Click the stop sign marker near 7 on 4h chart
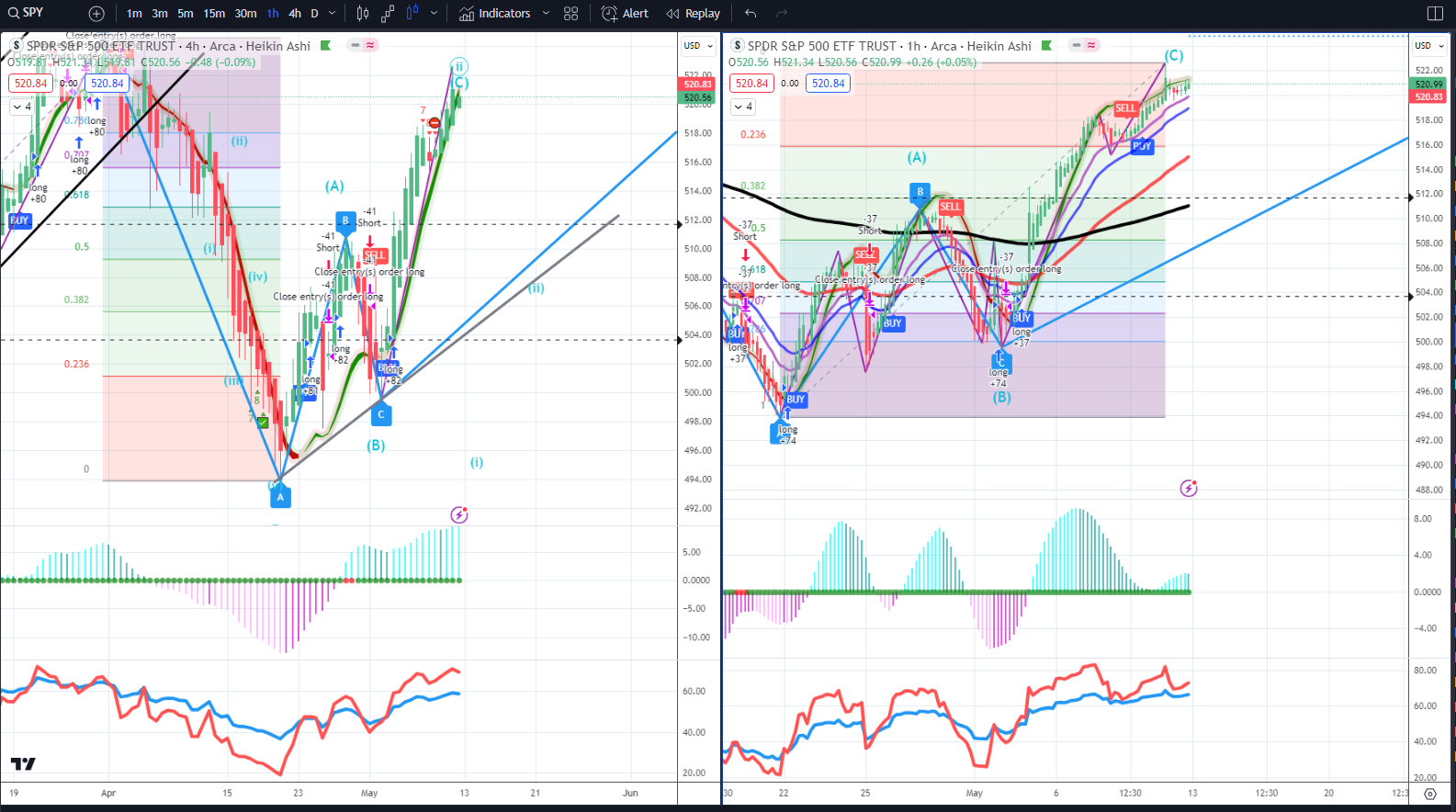Screen dimensions: 1456x812 [x=434, y=123]
